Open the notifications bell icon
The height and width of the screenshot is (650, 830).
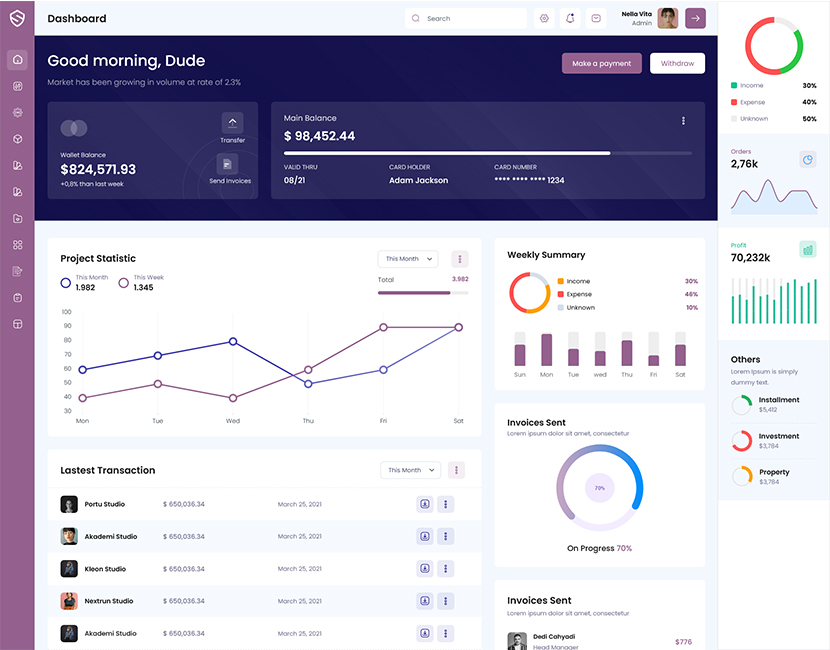coord(570,18)
